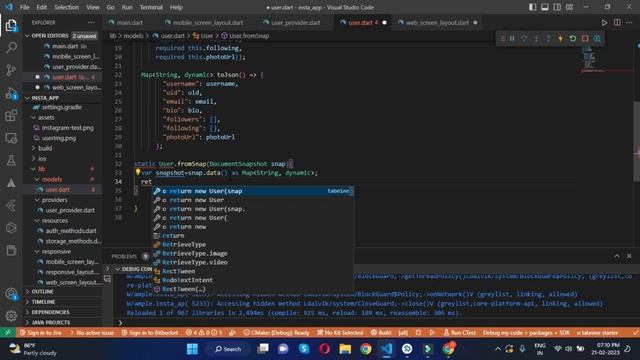Click the Step Out debug button

549,38
